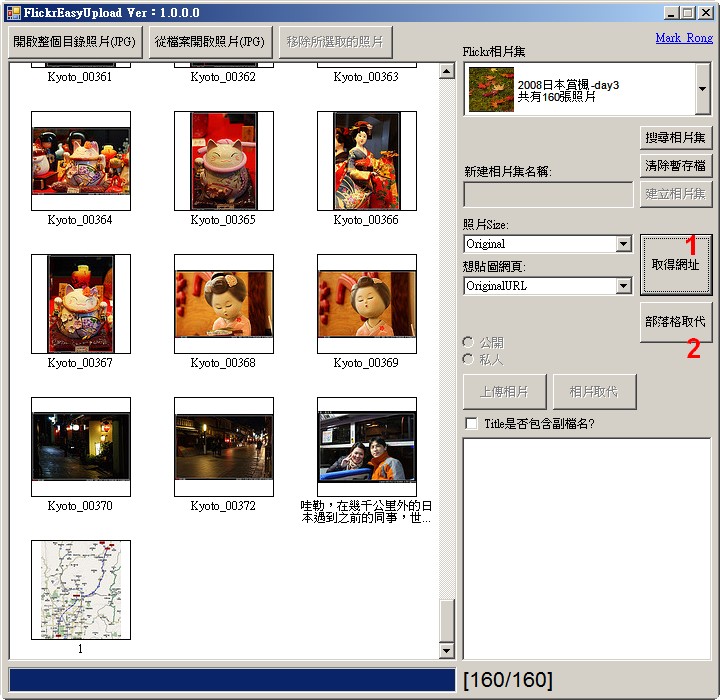Click the 移除所選取的照片 button
This screenshot has height=700, width=720.
(335, 42)
